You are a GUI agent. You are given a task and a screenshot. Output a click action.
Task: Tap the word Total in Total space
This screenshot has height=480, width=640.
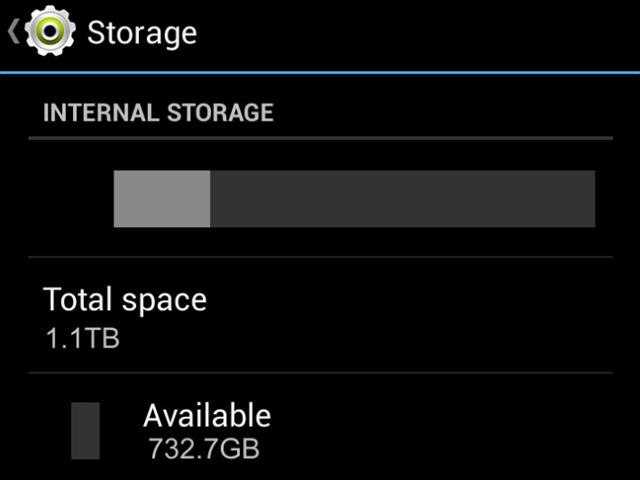coord(78,299)
